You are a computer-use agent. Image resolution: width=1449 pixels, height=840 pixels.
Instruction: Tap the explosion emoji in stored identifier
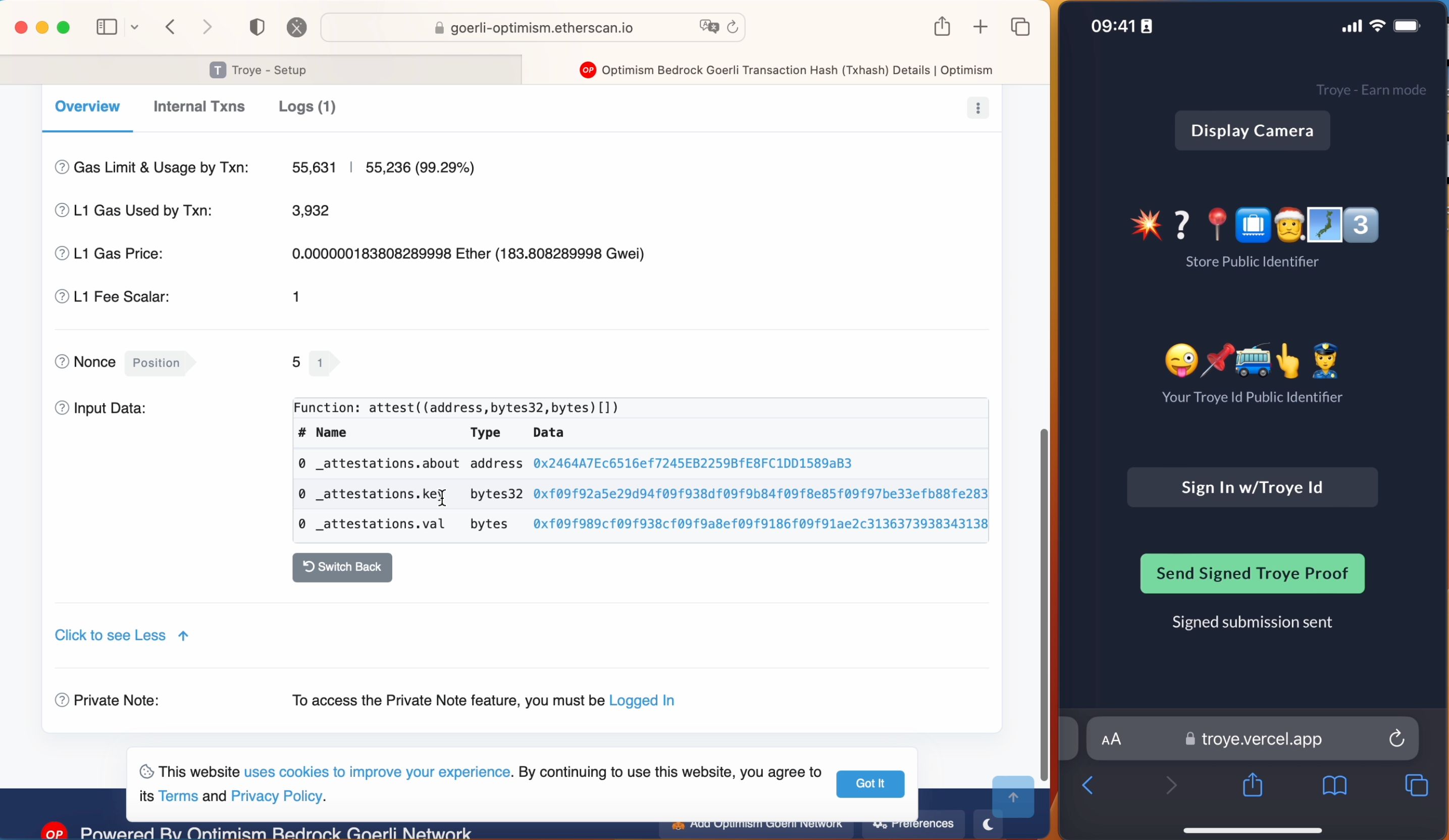click(1146, 225)
